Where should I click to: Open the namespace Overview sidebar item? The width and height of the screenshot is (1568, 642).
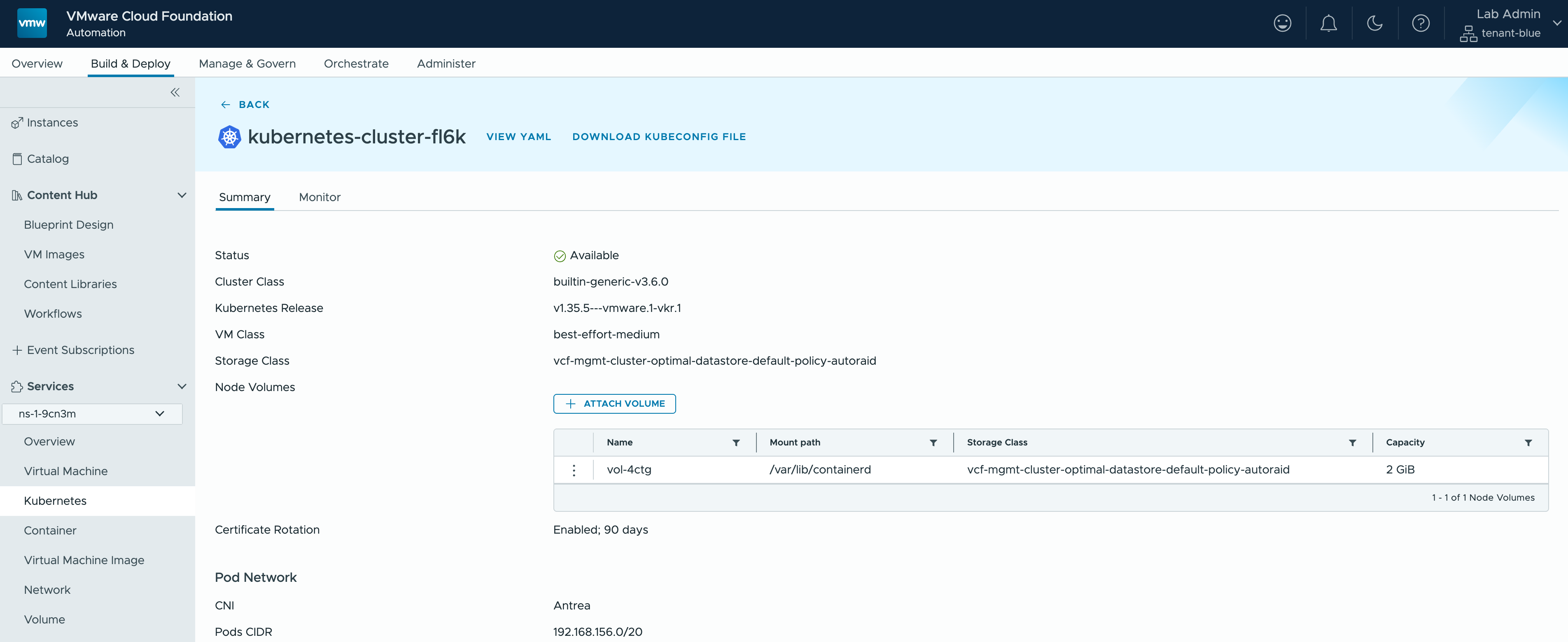pyautogui.click(x=49, y=442)
